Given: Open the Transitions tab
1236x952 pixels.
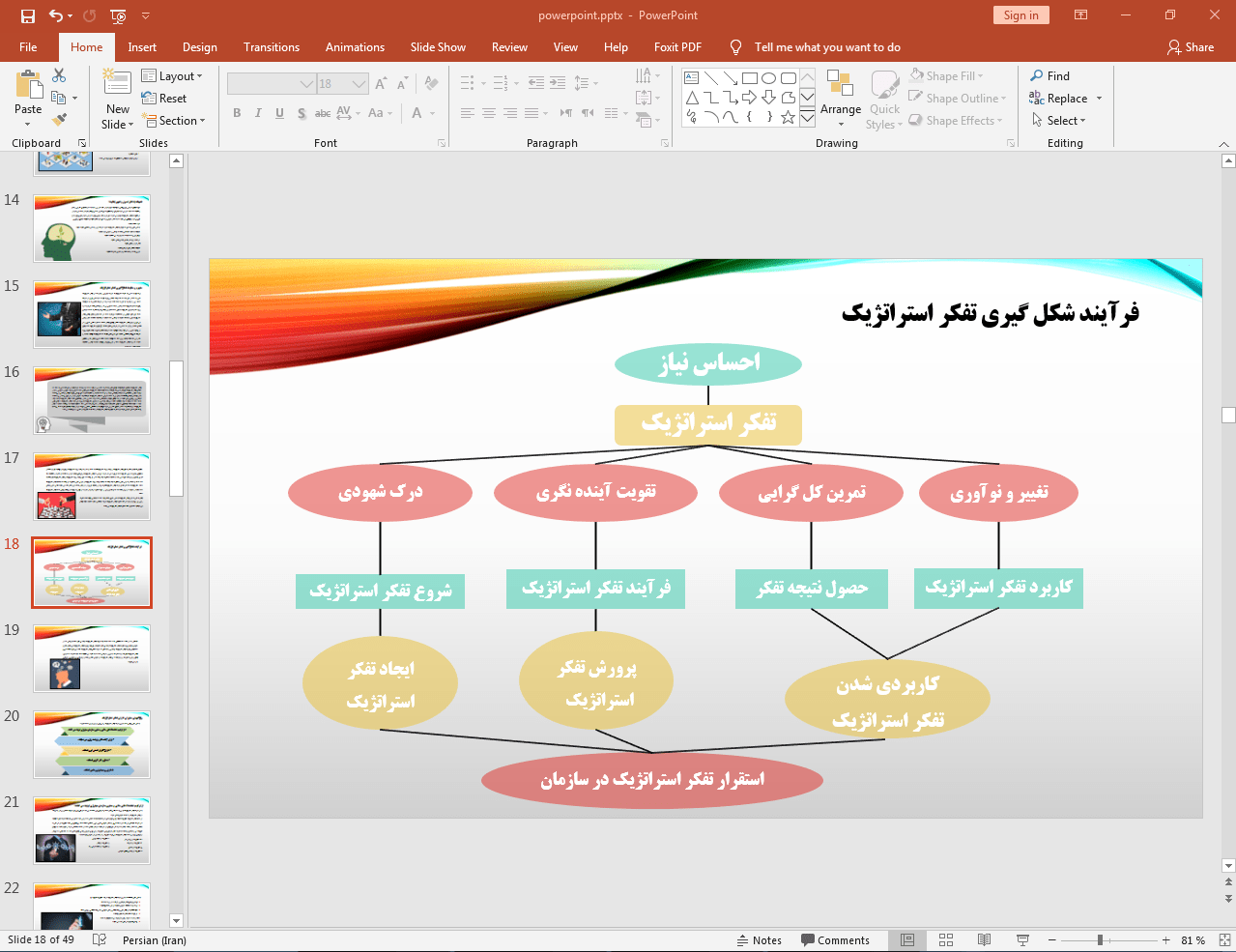Looking at the screenshot, I should coord(272,47).
